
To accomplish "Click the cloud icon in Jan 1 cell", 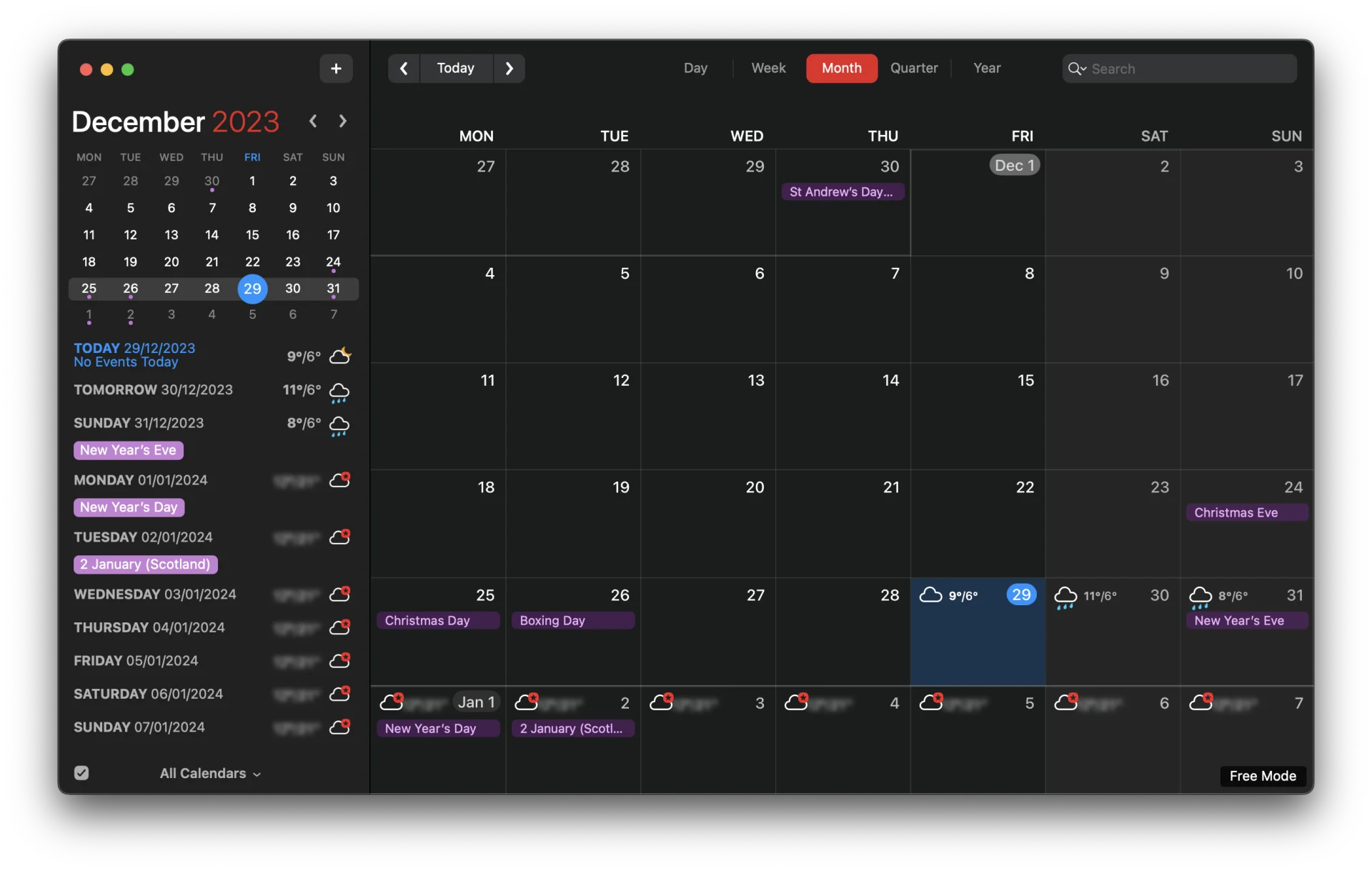I will (x=392, y=702).
